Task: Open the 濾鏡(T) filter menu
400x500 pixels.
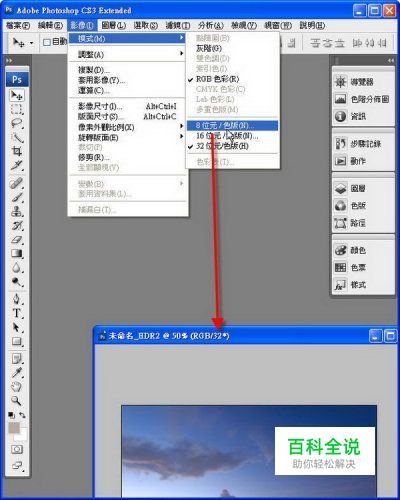Action: [178, 25]
